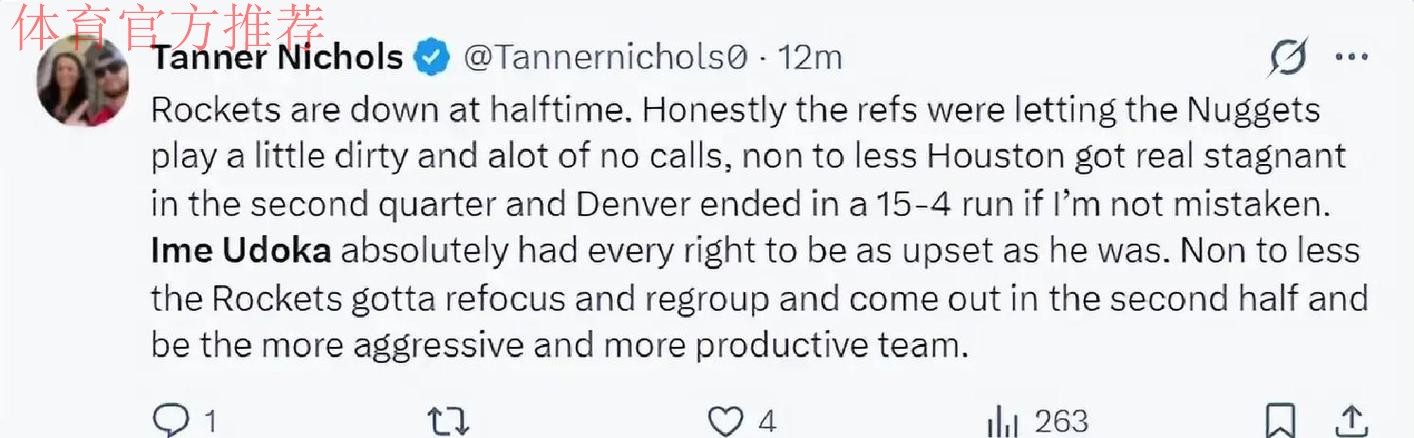Click the bold Ime Udoka text
Viewport: 1414px width, 438px height.
pyautogui.click(x=241, y=250)
